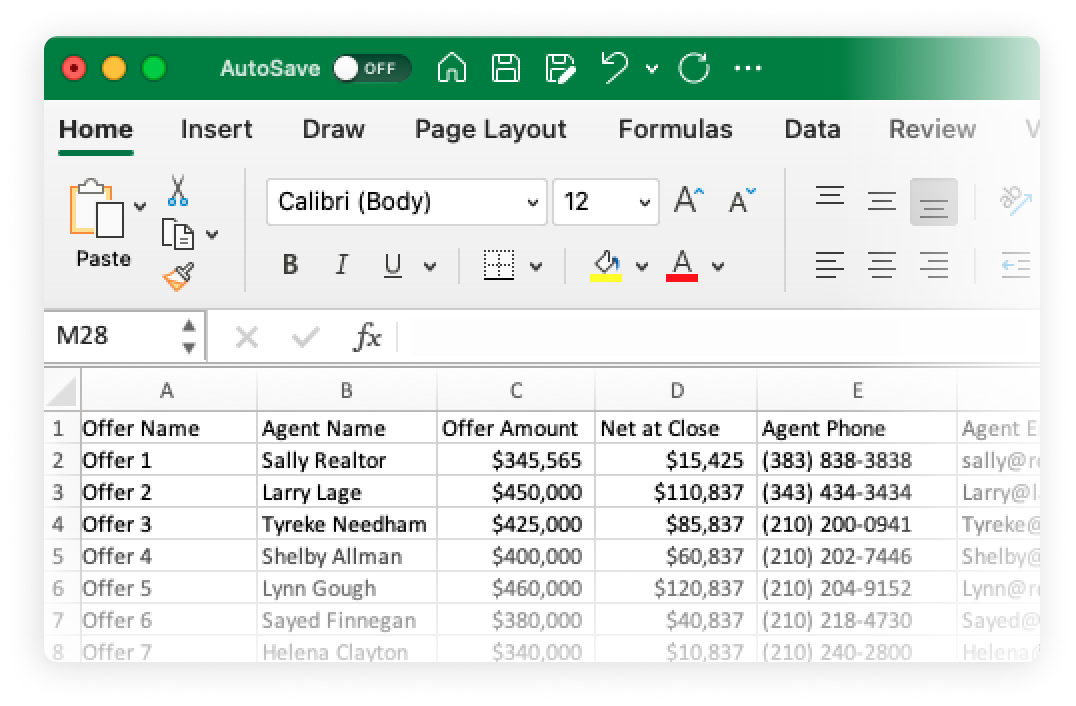Click the Format Painter brush icon
The width and height of the screenshot is (1076, 706).
tap(178, 276)
